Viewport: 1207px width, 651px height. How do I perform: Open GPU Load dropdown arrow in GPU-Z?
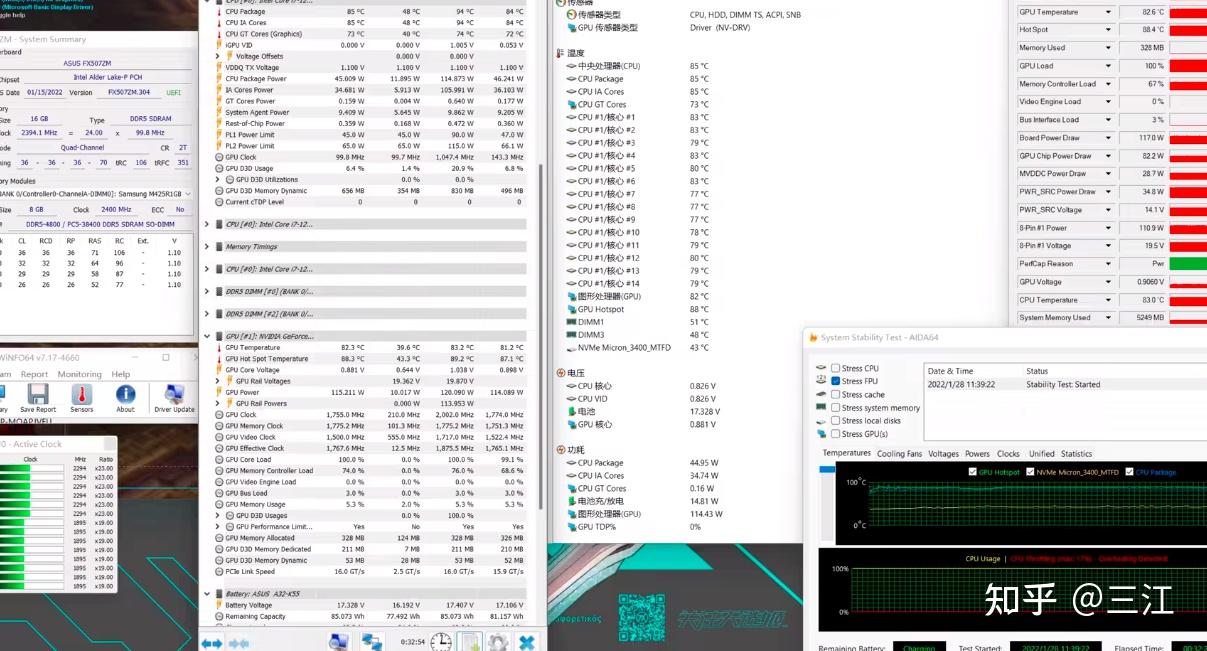[x=1108, y=66]
